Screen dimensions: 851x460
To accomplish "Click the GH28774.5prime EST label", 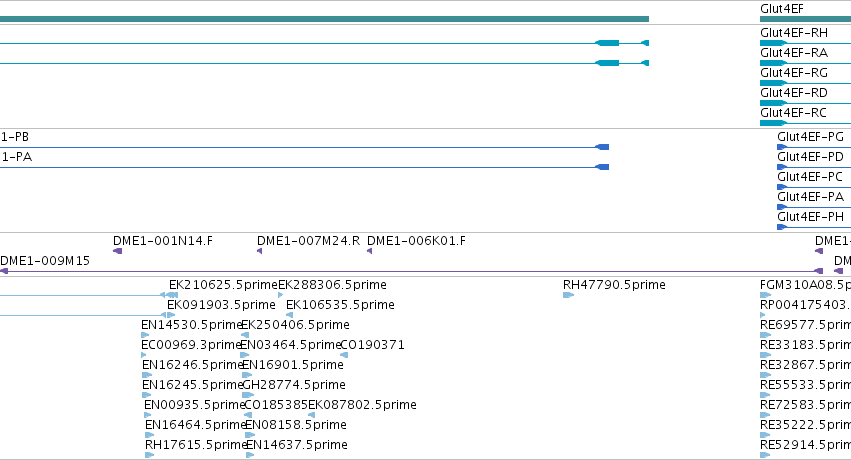I will tap(294, 385).
